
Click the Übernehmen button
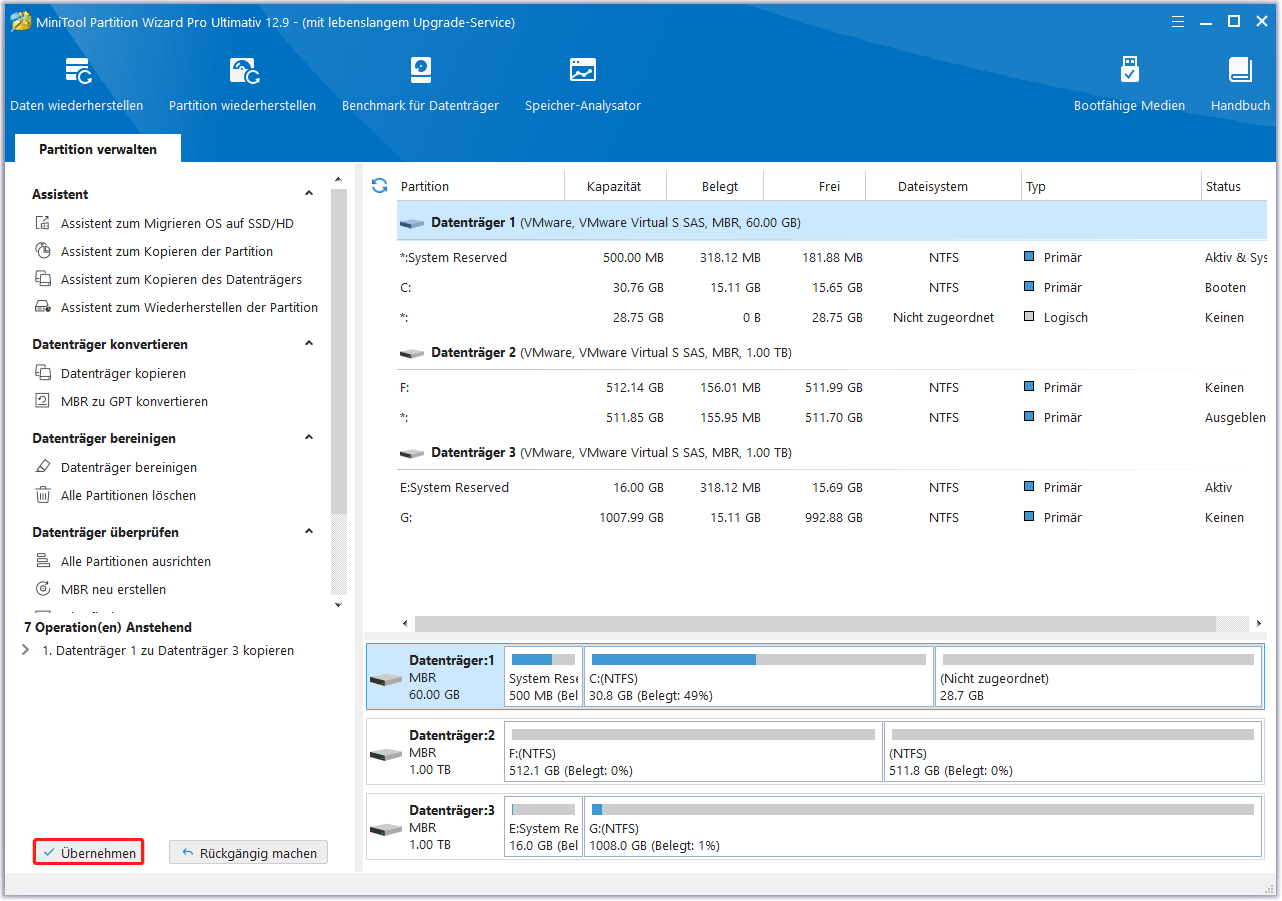click(88, 853)
